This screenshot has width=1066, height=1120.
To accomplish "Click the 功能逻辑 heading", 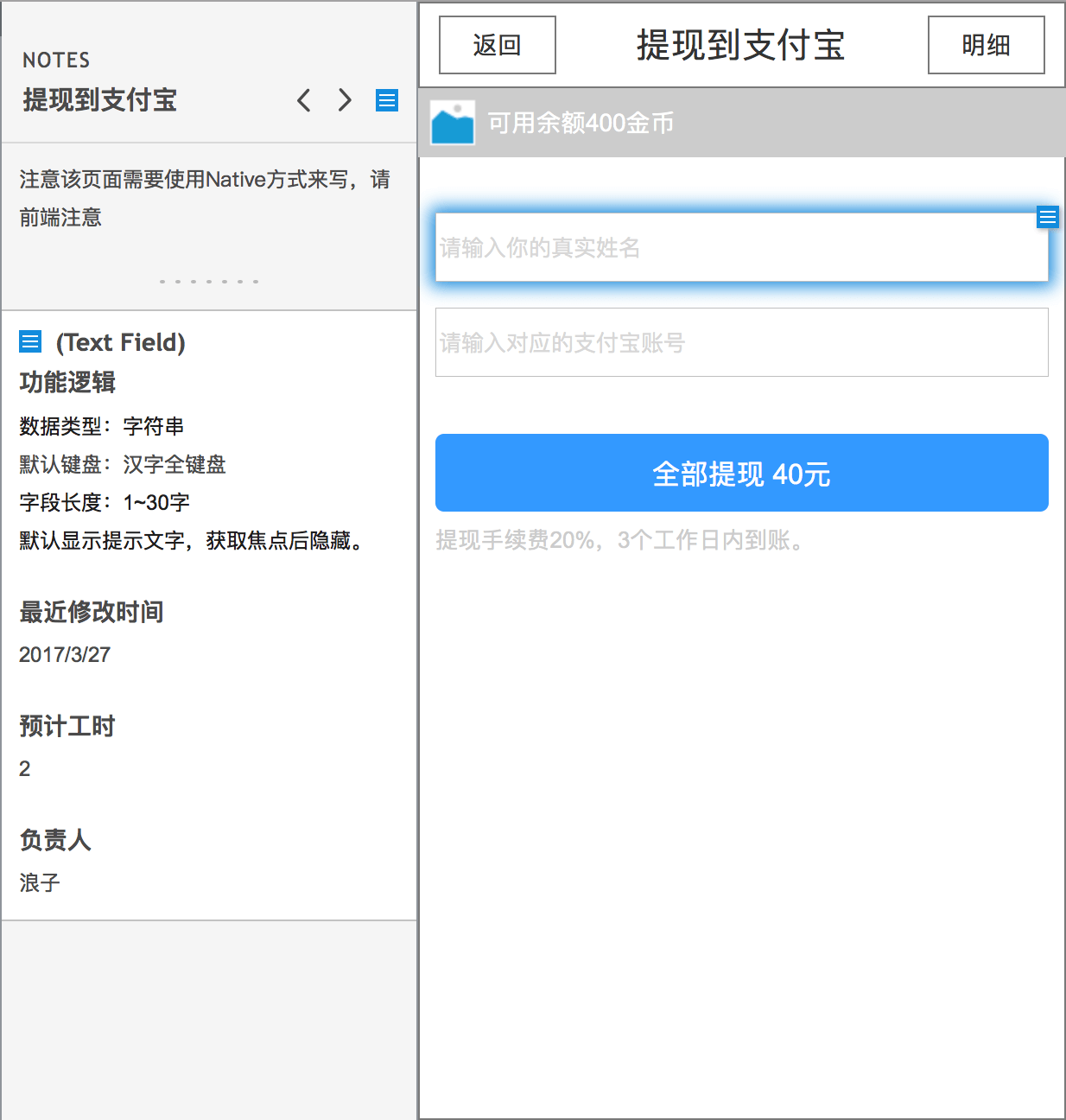I will tap(67, 382).
